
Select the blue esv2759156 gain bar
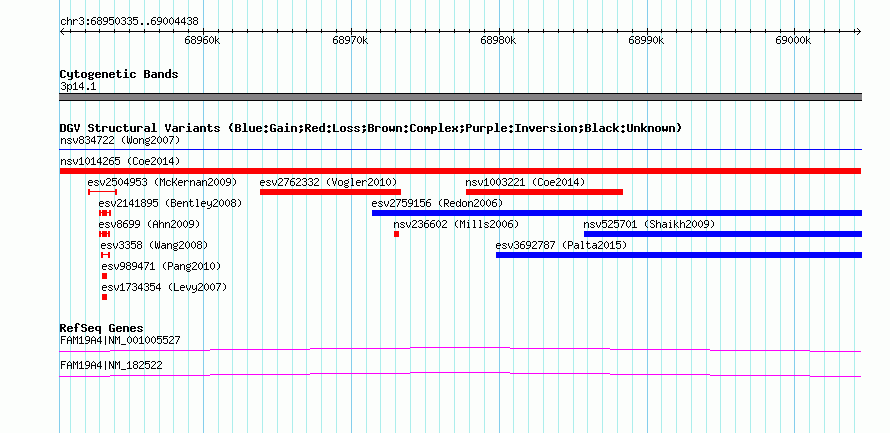(617, 213)
